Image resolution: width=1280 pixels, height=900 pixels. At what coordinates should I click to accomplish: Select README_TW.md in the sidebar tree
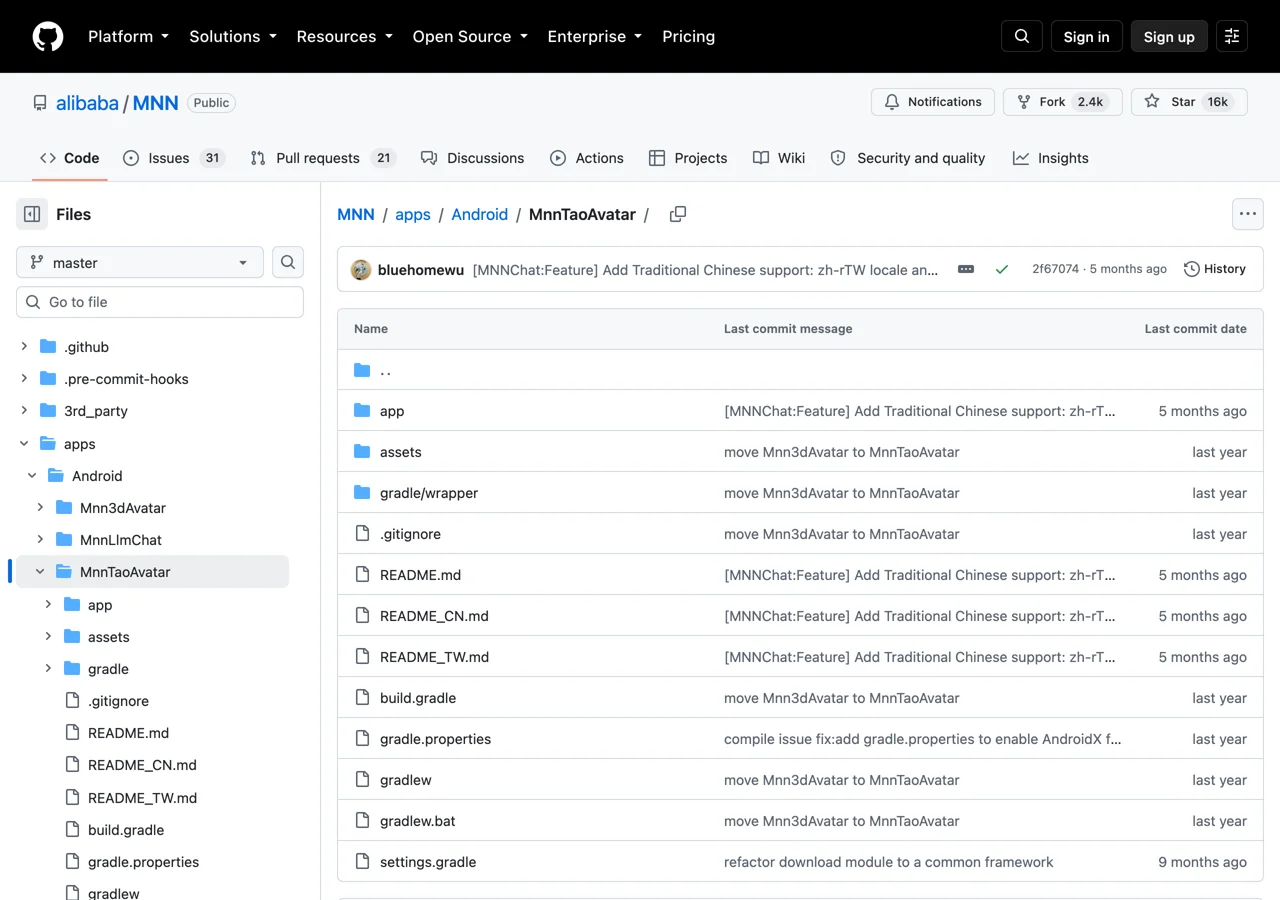(x=142, y=798)
